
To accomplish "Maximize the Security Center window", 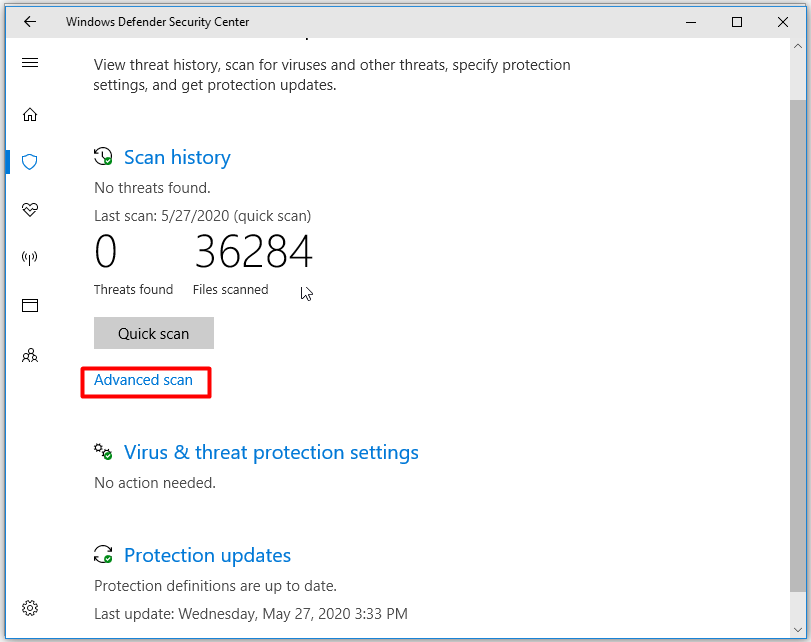I will 737,22.
